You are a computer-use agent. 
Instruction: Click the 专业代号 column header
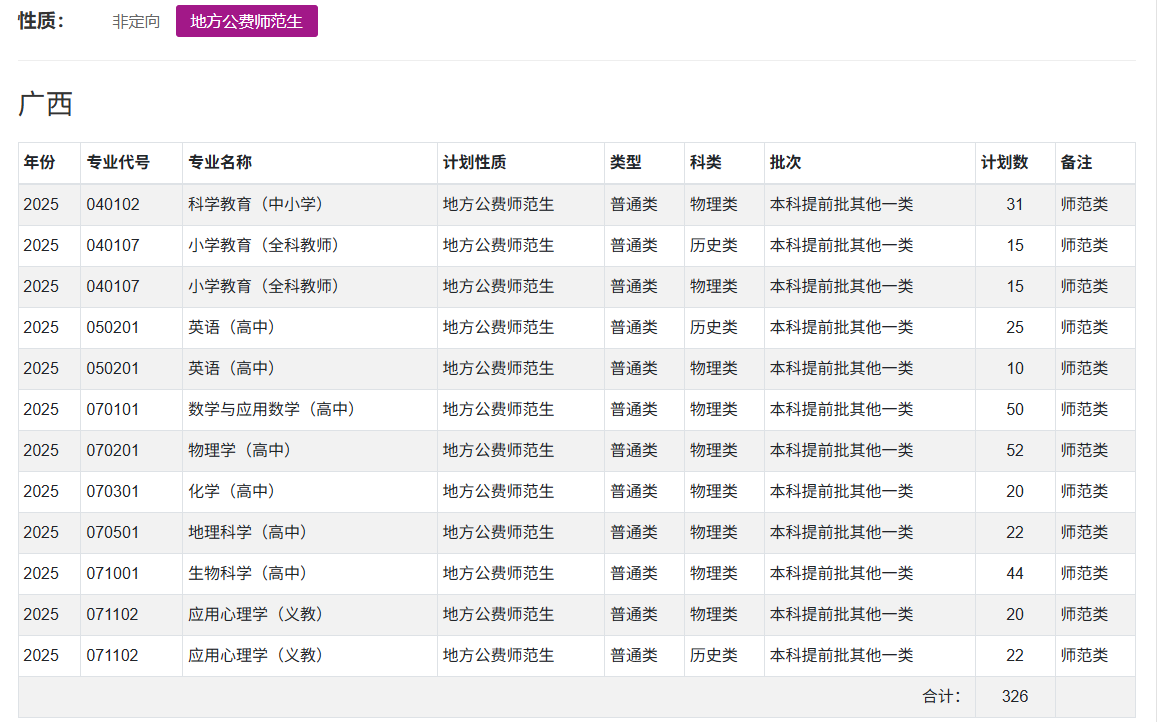[118, 163]
